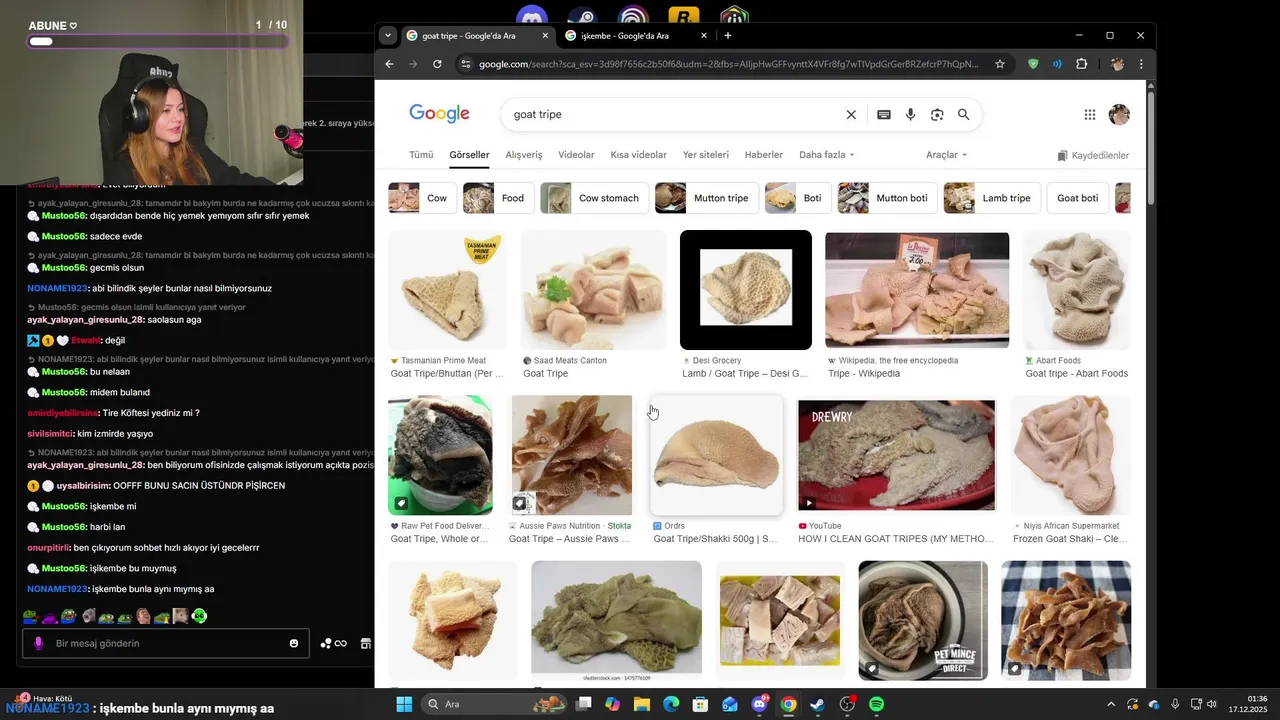Screen dimensions: 1280x720
Task: Switch to the Yer siteleri tab
Action: click(x=706, y=155)
